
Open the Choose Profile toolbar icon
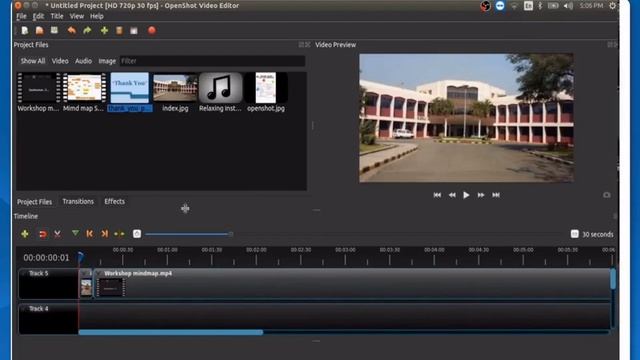point(119,31)
